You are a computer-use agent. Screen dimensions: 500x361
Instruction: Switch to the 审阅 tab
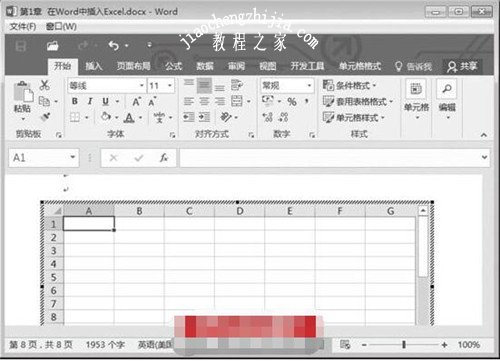(236, 66)
